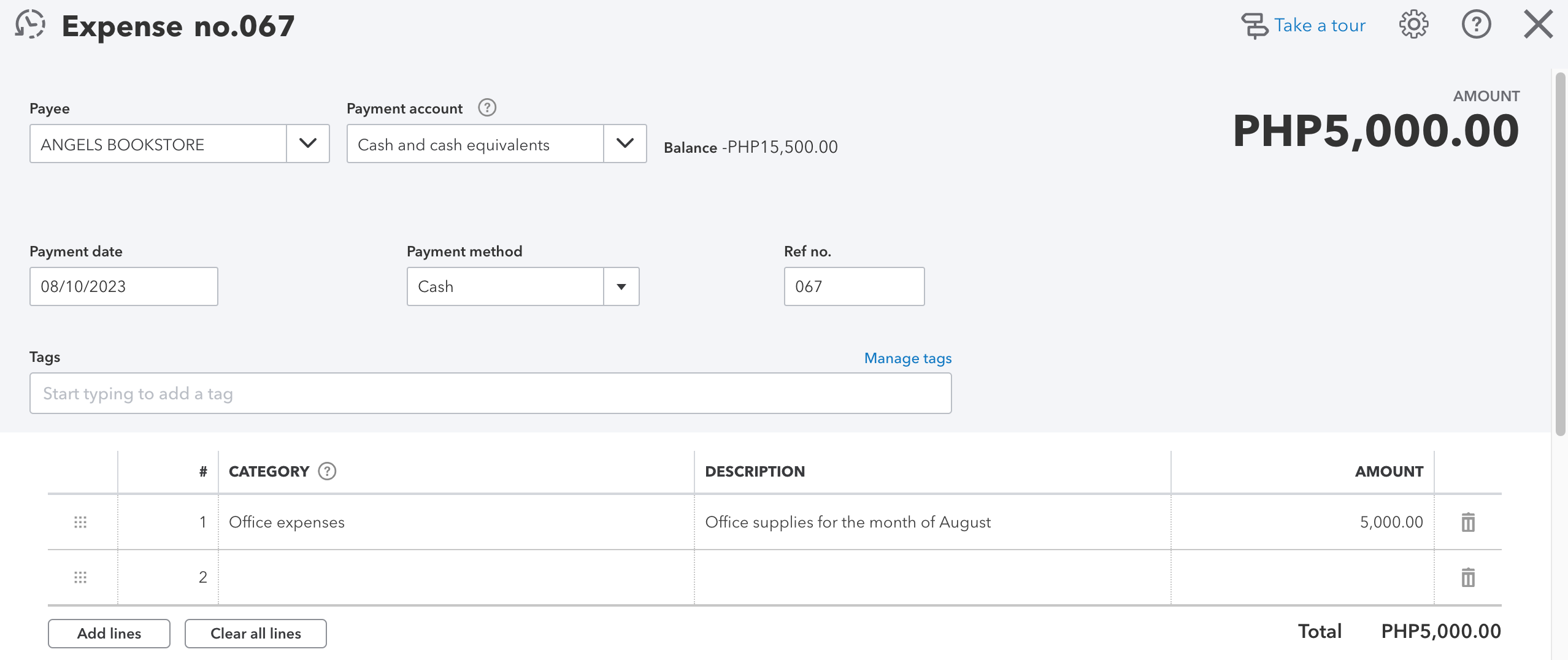Close the Expense form
The height and width of the screenshot is (660, 1568).
1538,25
